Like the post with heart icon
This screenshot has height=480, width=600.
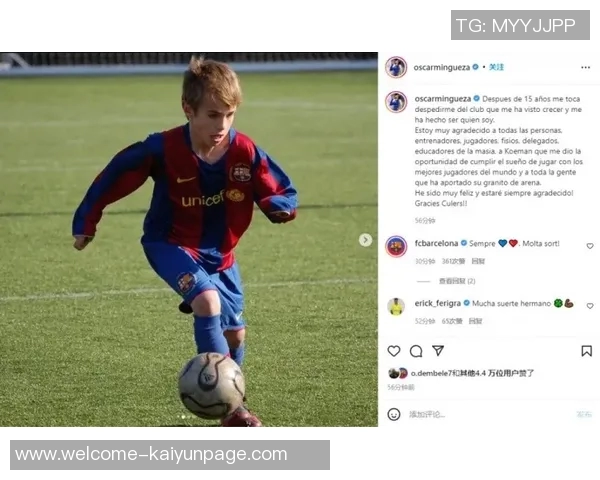[x=394, y=351]
